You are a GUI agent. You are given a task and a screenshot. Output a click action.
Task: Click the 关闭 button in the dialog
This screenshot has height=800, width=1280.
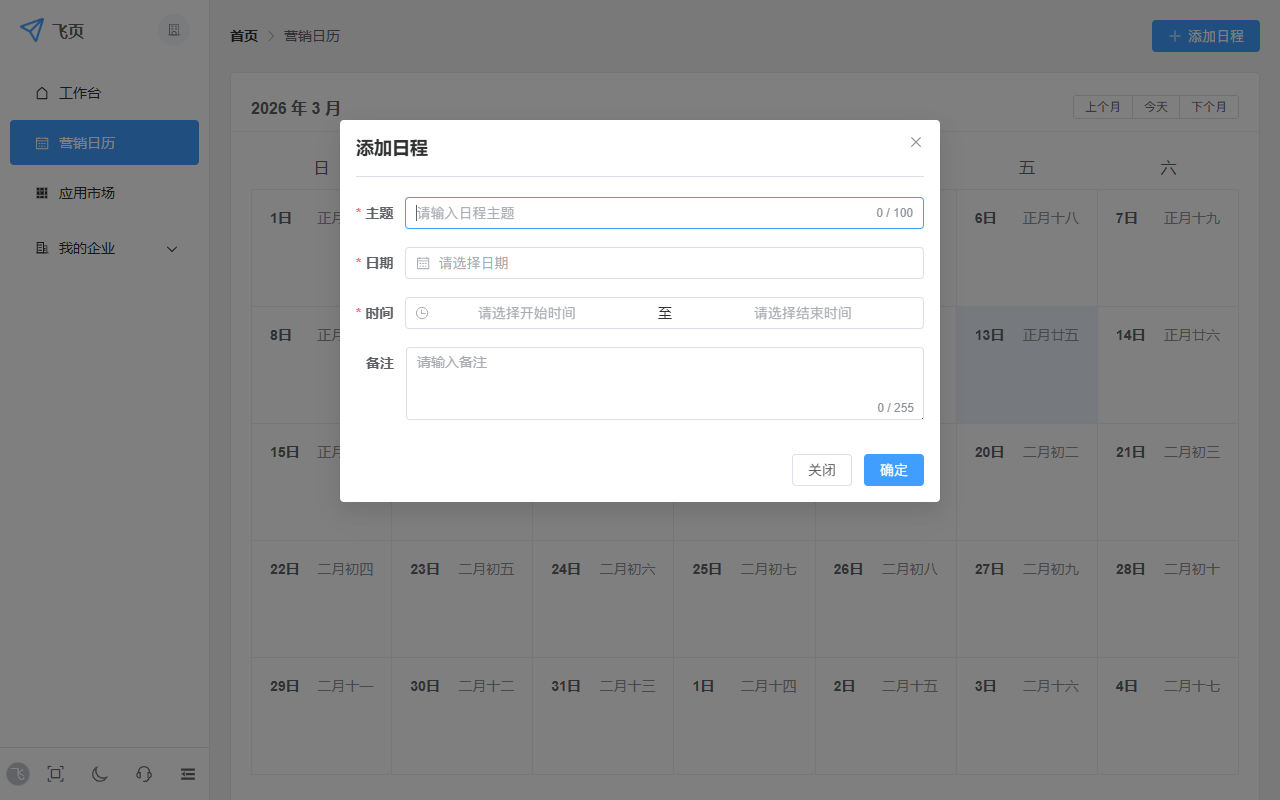[821, 470]
